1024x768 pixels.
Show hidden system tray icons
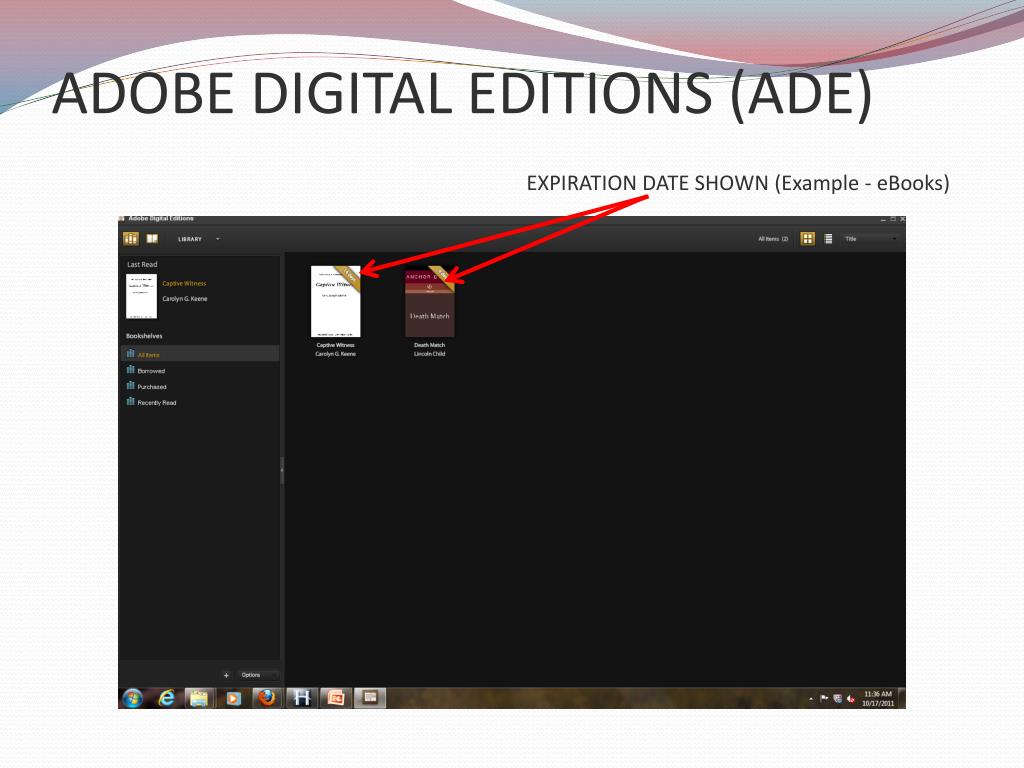point(811,699)
